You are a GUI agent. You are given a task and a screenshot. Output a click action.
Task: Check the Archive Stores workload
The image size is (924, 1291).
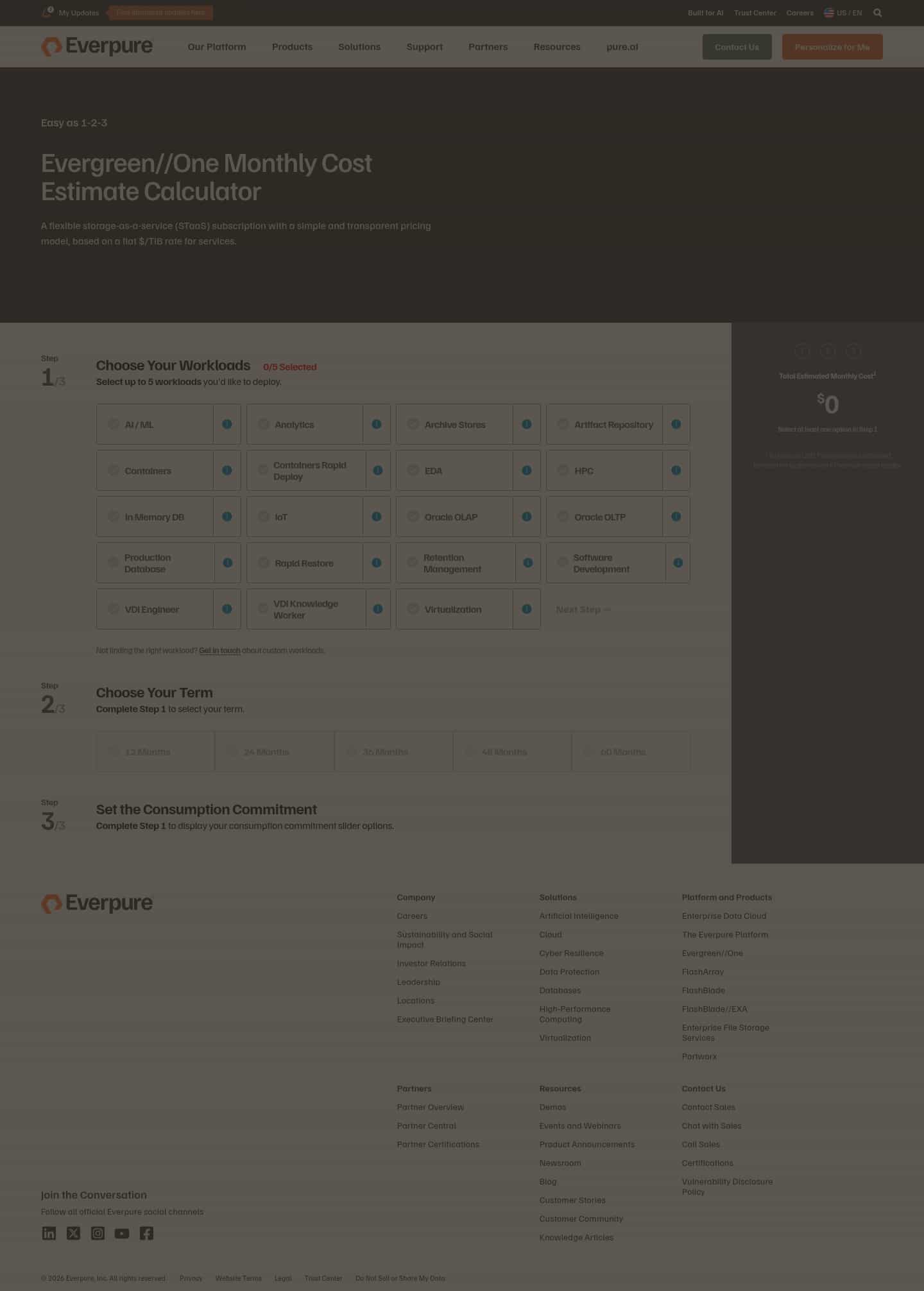pos(454,424)
